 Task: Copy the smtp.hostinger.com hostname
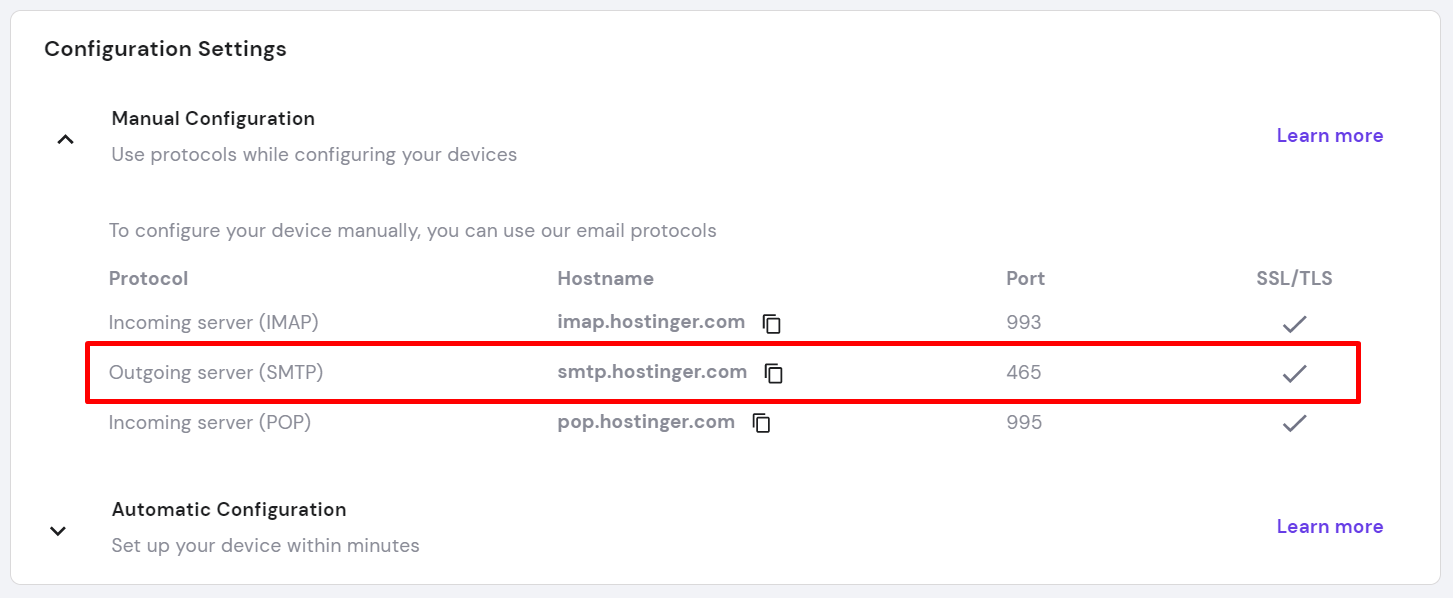point(773,373)
